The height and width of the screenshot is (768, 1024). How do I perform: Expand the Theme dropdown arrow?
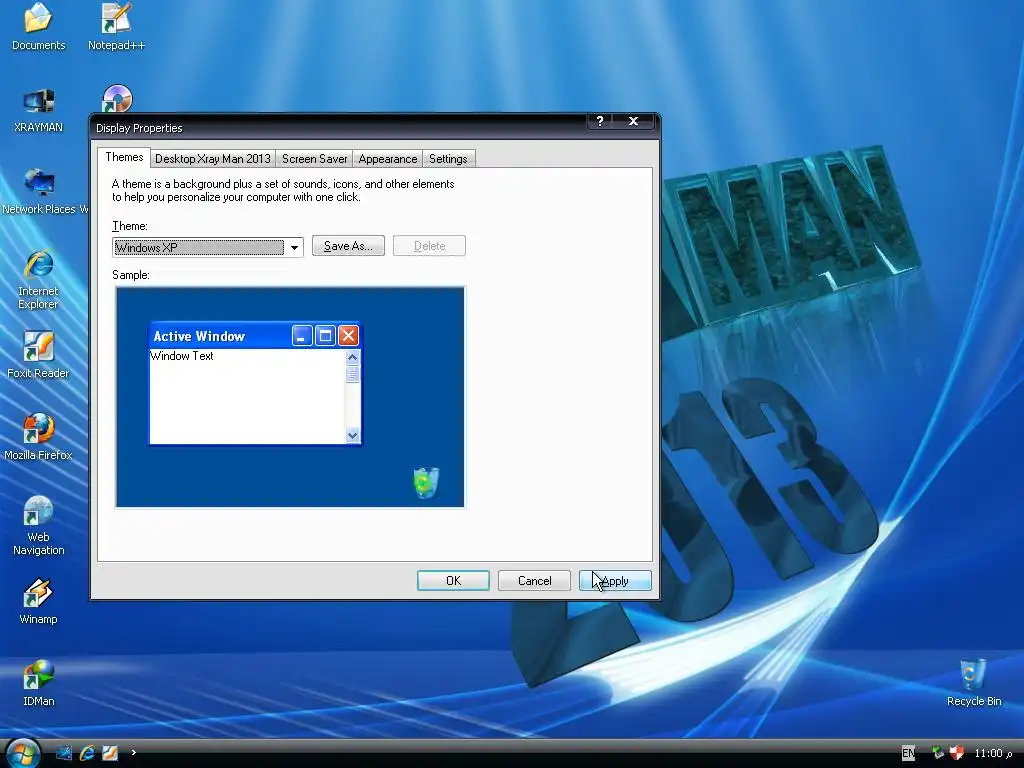pyautogui.click(x=295, y=248)
